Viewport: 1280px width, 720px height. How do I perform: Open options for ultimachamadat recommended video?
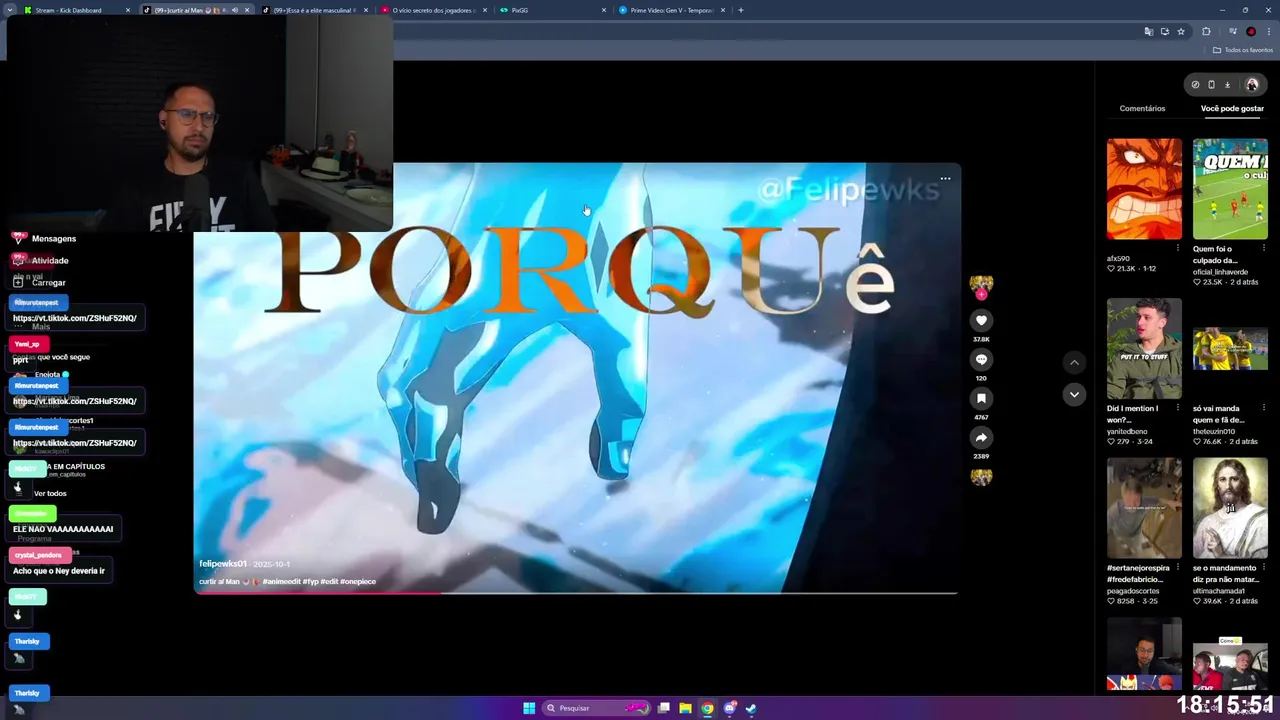pyautogui.click(x=1263, y=568)
